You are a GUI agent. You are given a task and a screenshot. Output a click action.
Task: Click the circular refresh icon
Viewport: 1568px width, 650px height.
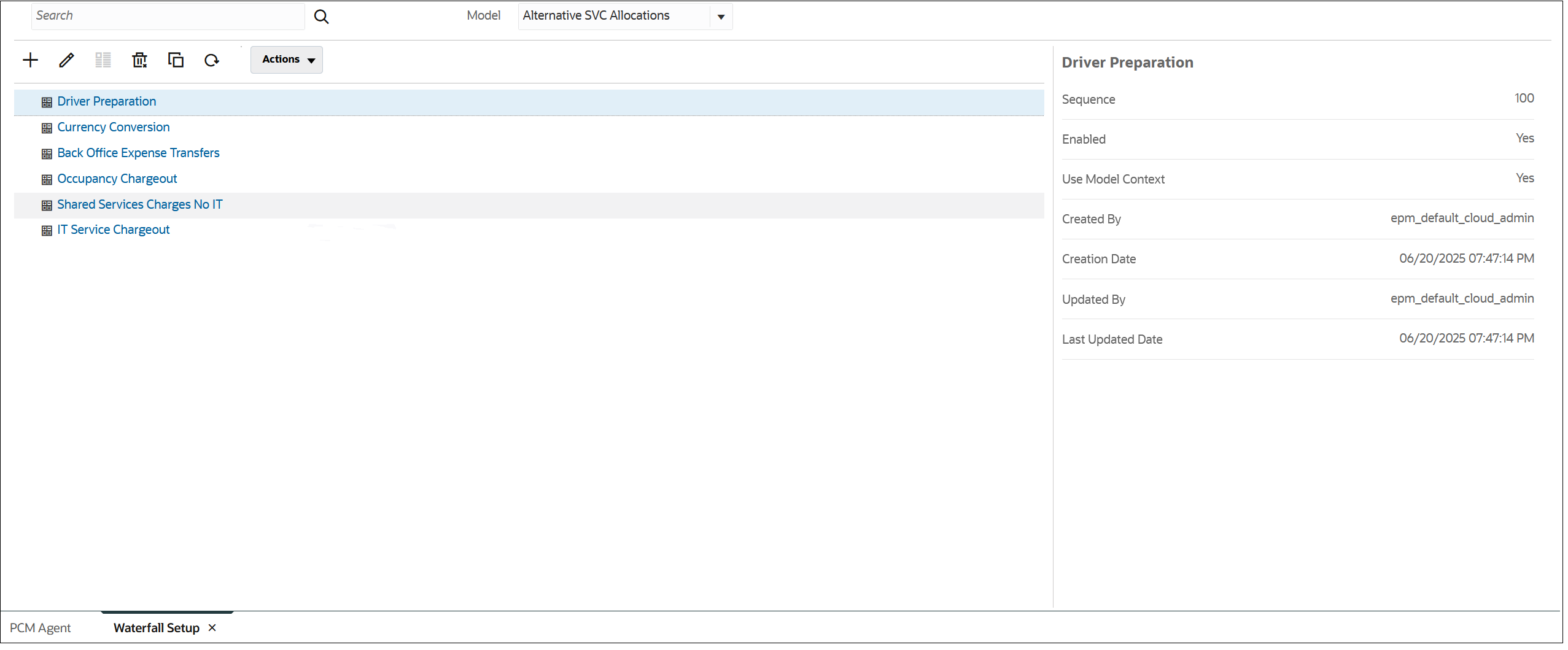pos(212,60)
